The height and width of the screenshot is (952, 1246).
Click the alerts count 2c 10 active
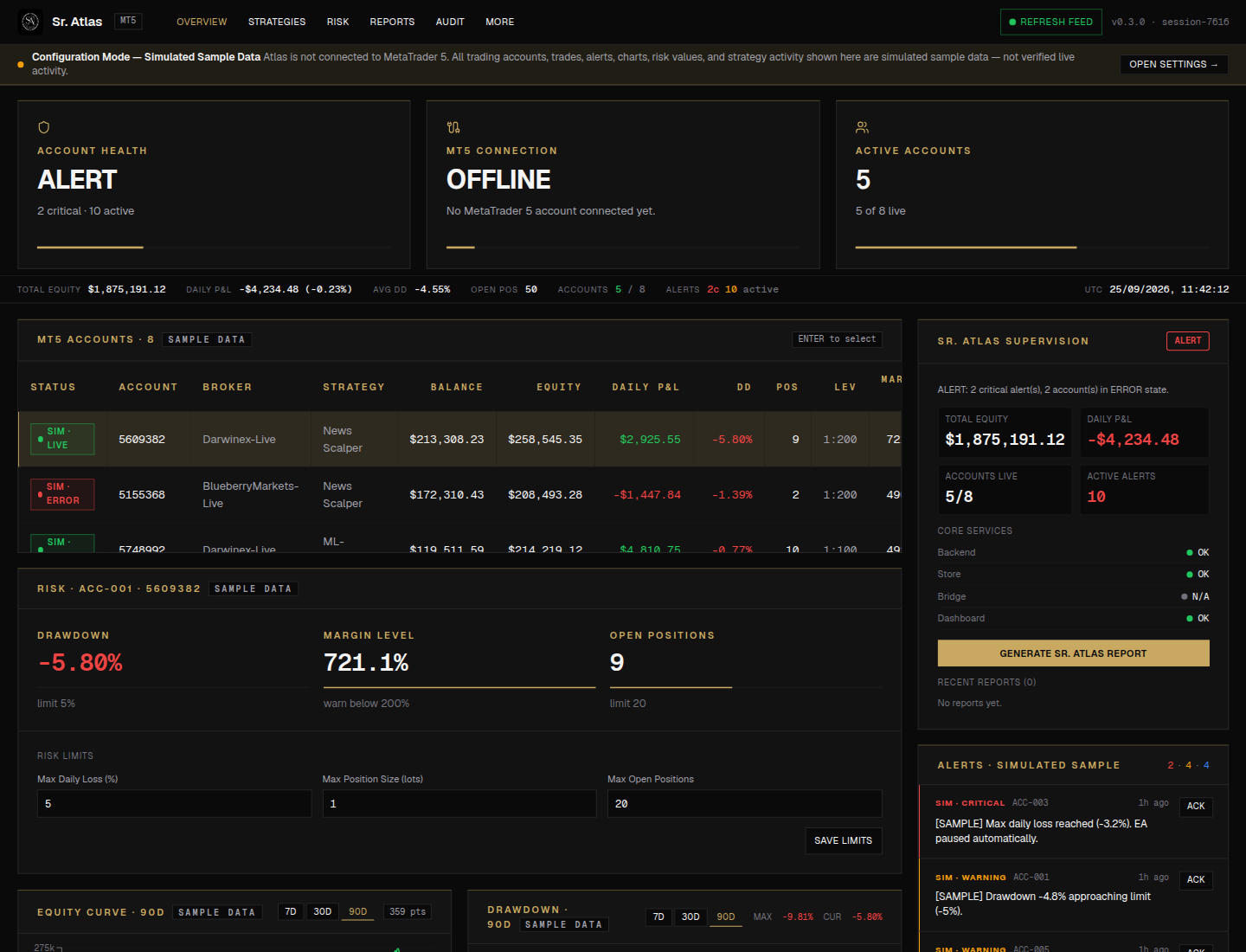point(742,289)
